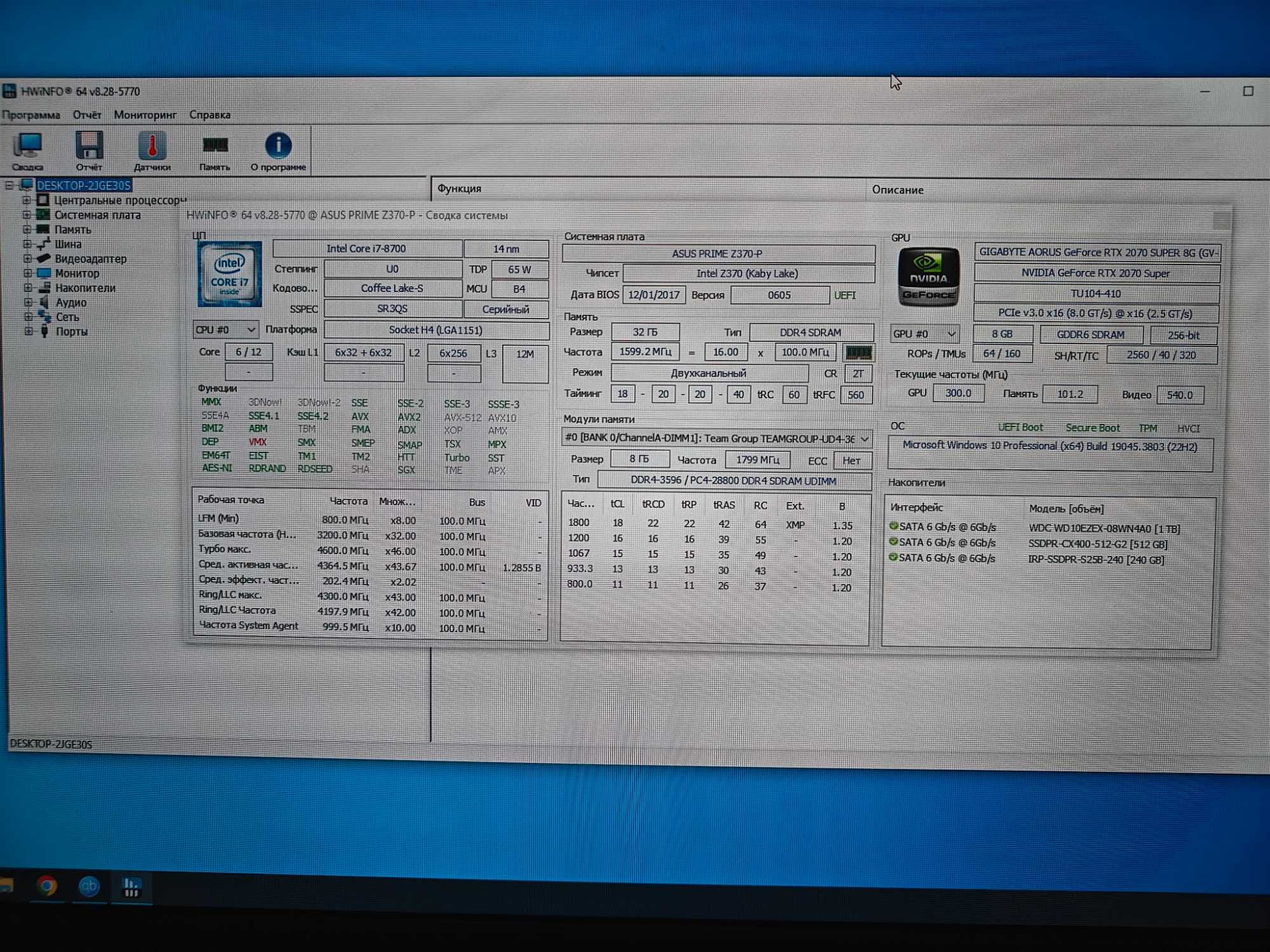
Task: Expand the Видеоадаптер tree node
Action: [27, 258]
